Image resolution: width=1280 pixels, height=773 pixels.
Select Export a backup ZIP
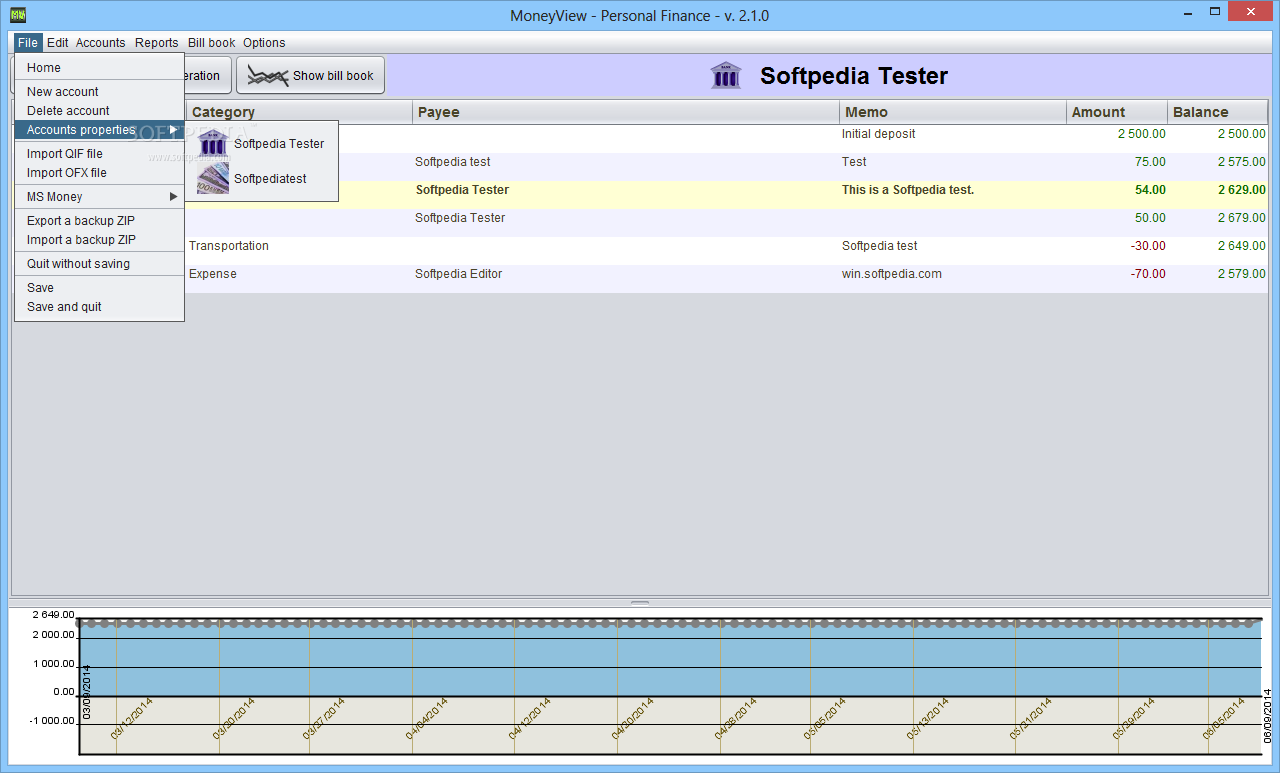[x=99, y=220]
